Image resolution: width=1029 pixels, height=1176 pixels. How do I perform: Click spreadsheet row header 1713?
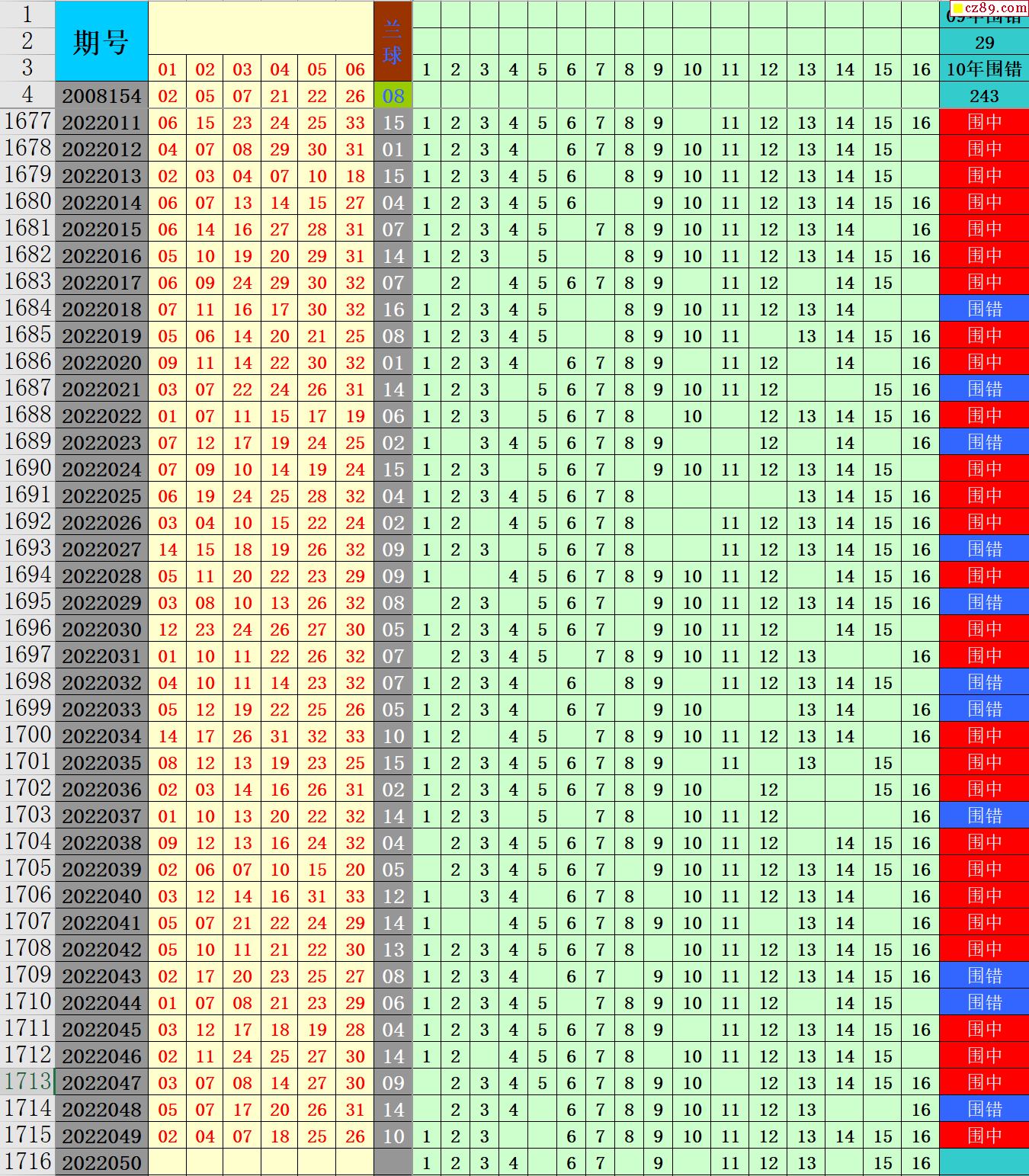click(27, 1082)
